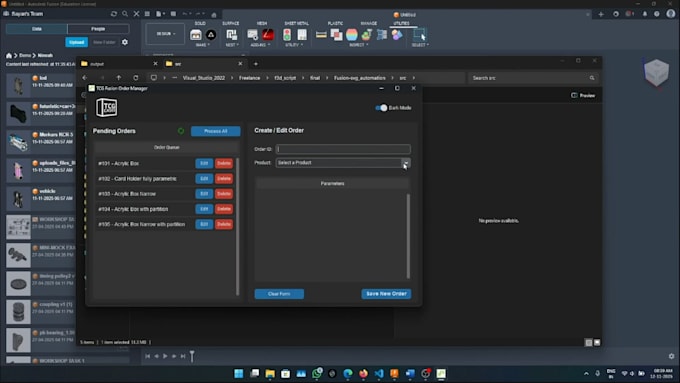Expand the ADD-INS dropdown in Fusion toolbar
680x383 pixels.
click(260, 45)
